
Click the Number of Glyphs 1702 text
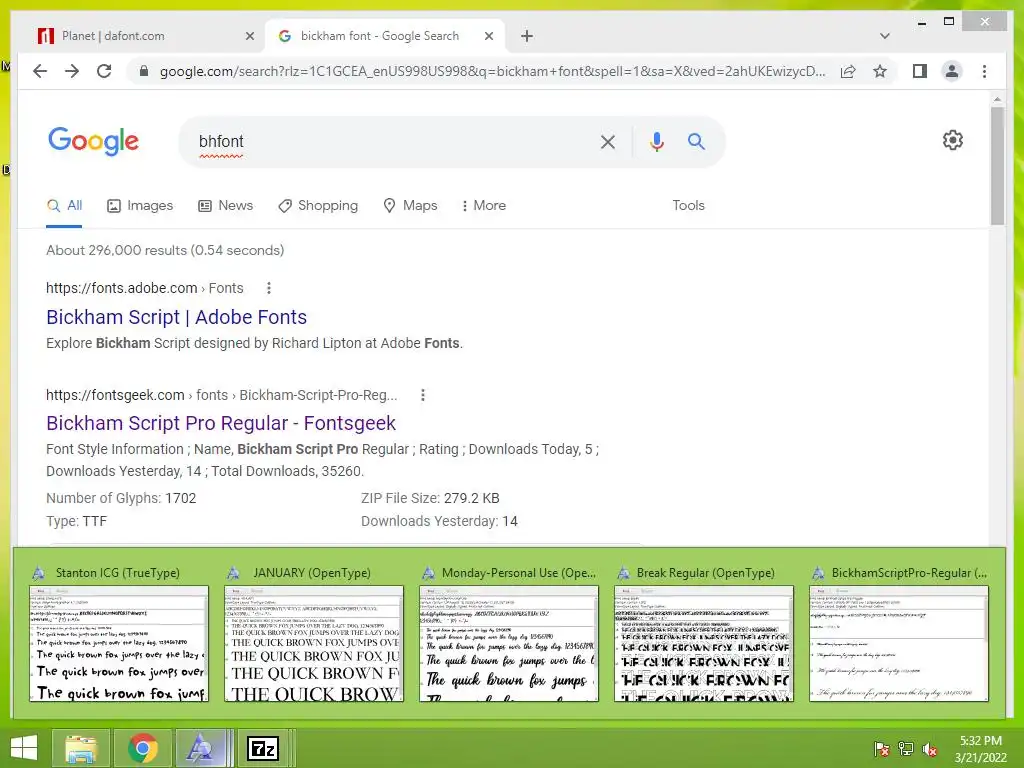click(121, 498)
